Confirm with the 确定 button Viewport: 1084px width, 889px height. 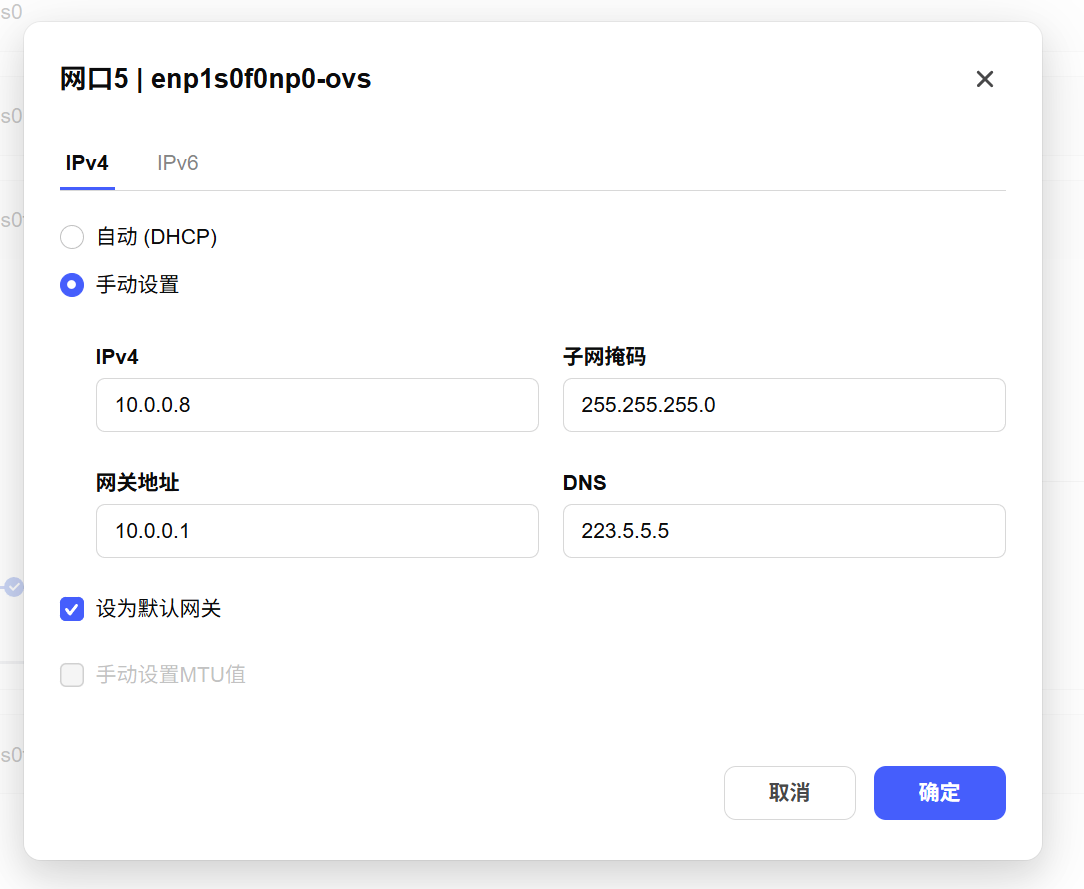click(x=940, y=793)
